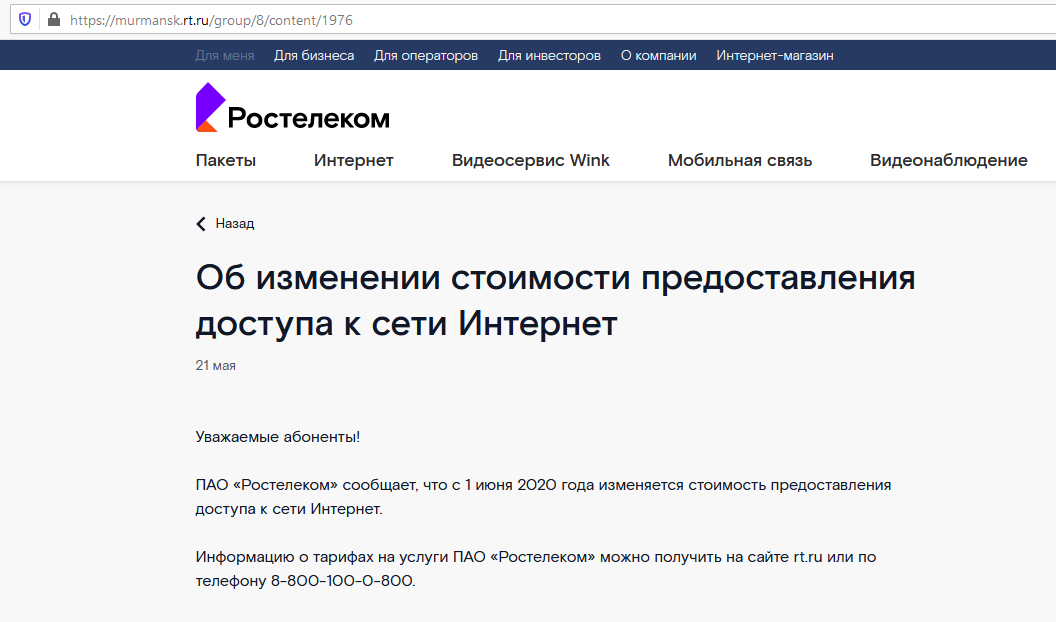This screenshot has height=622, width=1056.
Task: Open the 'Для бизнеса' section
Action: [314, 55]
